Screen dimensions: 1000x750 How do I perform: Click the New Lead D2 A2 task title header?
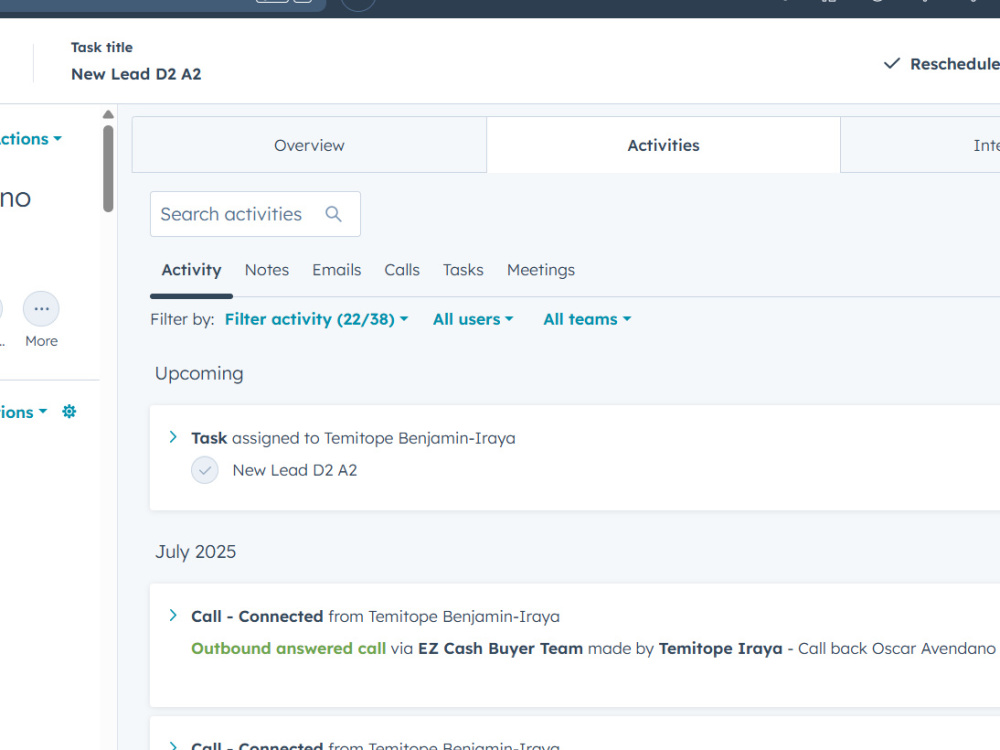136,74
